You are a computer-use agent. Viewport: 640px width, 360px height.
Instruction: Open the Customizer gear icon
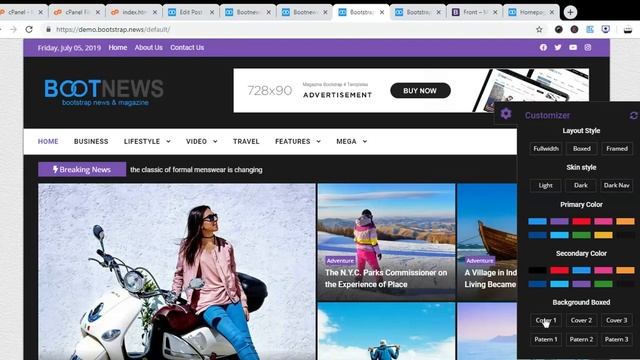click(506, 113)
